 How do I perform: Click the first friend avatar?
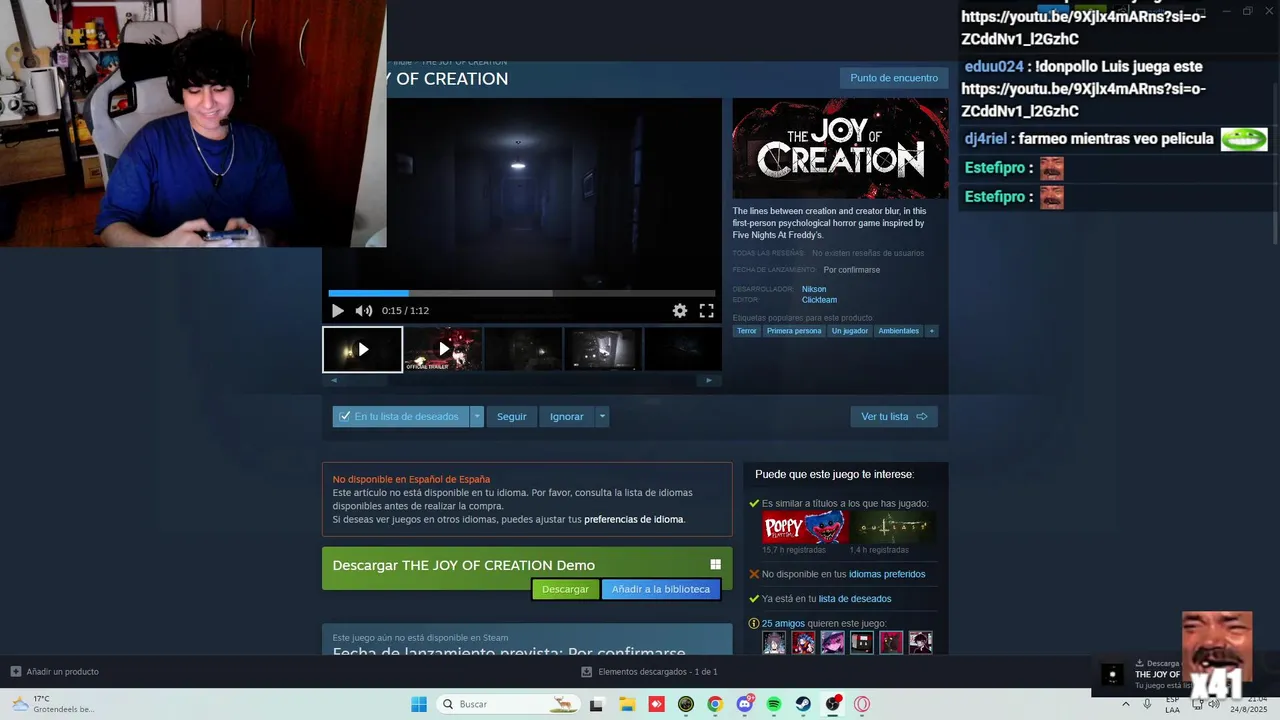(x=774, y=643)
